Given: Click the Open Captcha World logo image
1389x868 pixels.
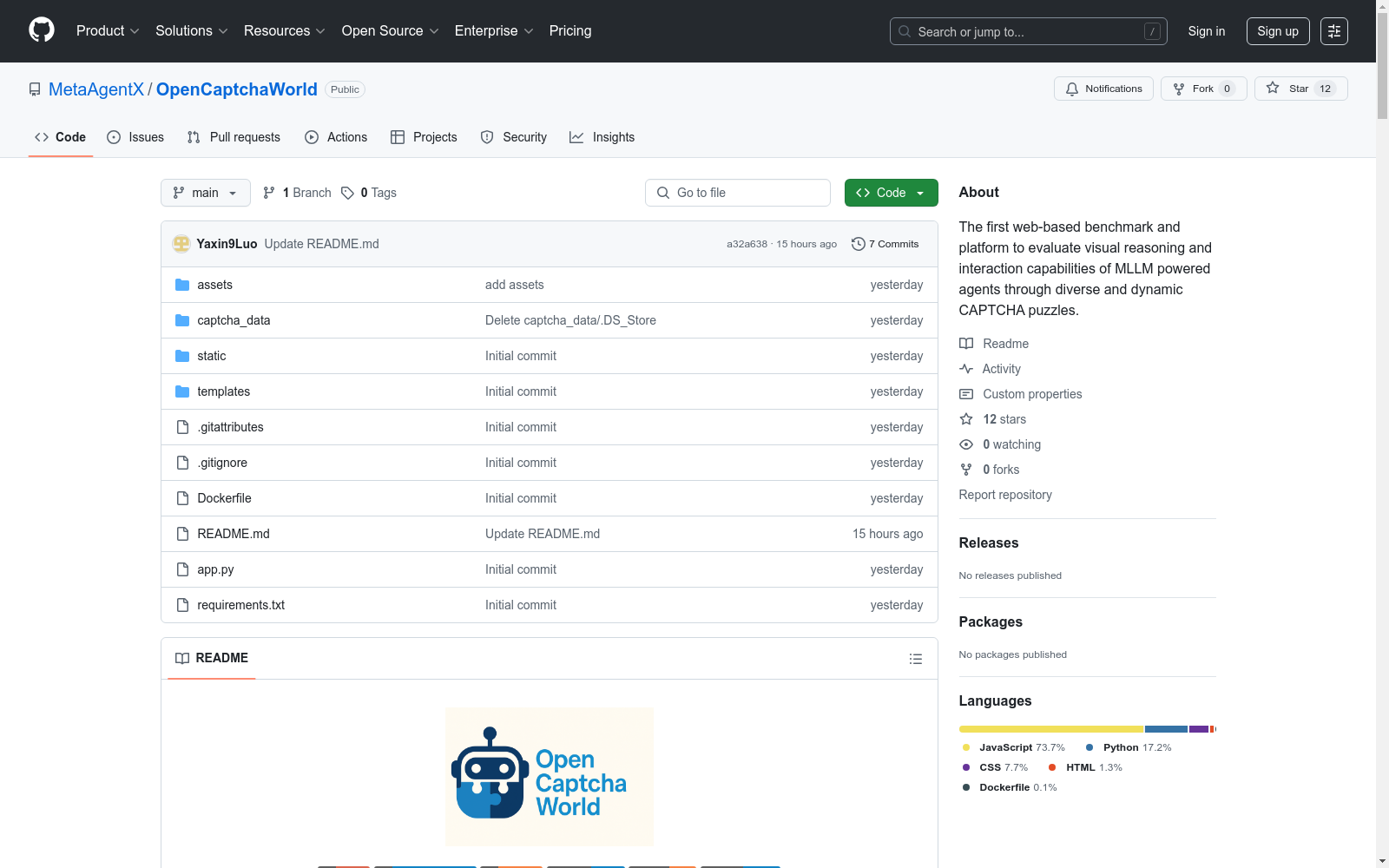Looking at the screenshot, I should pos(550,777).
